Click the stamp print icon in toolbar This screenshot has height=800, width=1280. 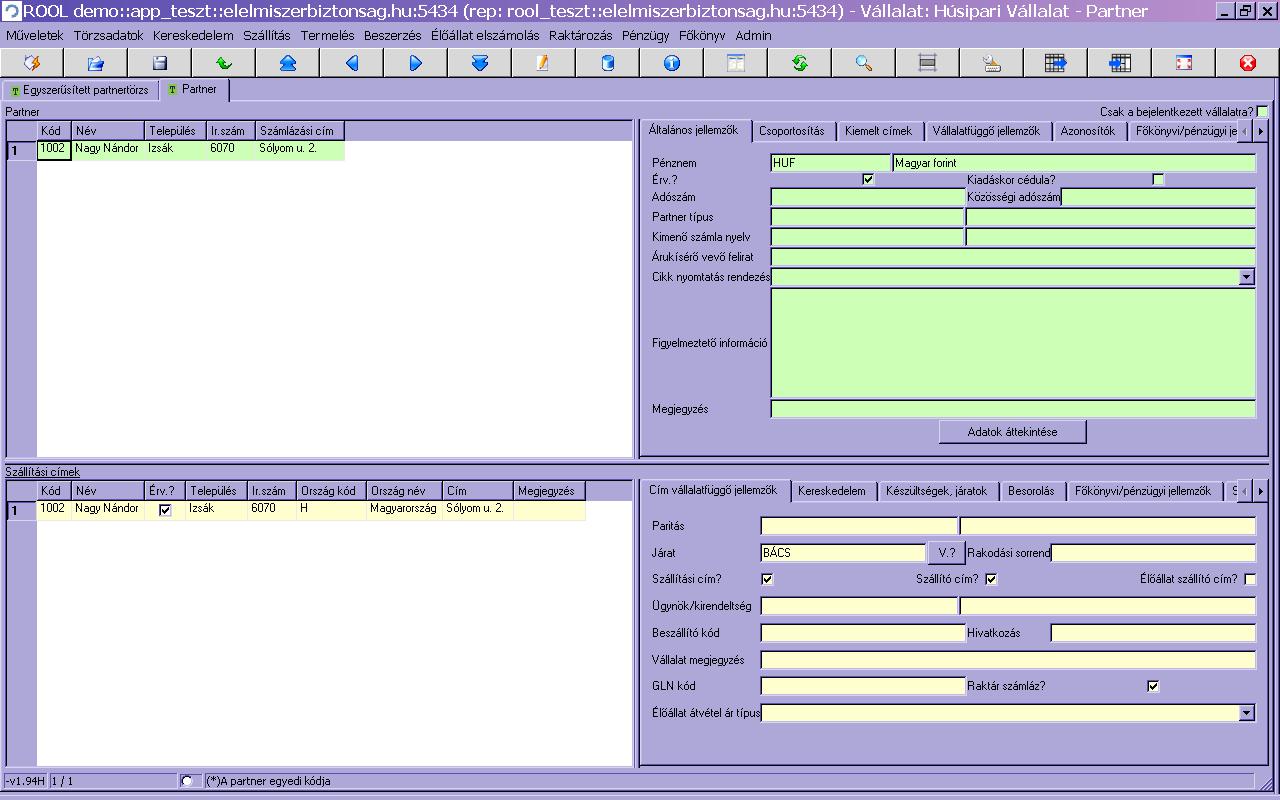(991, 63)
